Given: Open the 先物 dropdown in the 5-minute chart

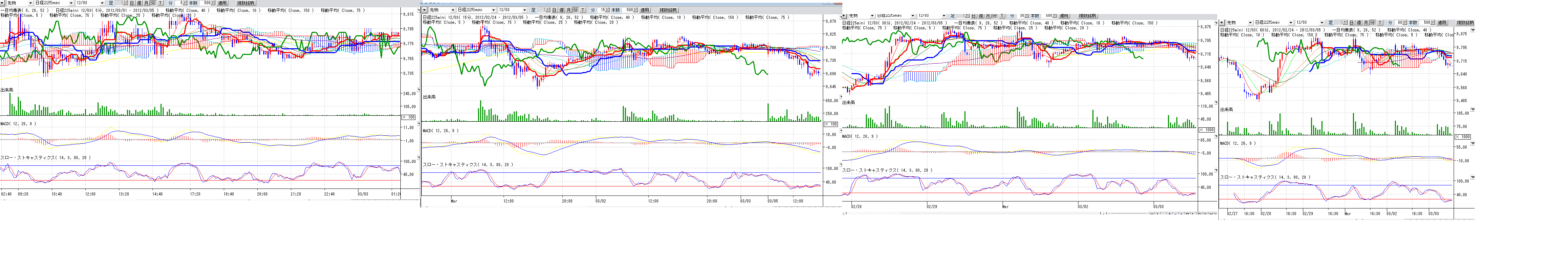Looking at the screenshot, I should click(30, 3).
